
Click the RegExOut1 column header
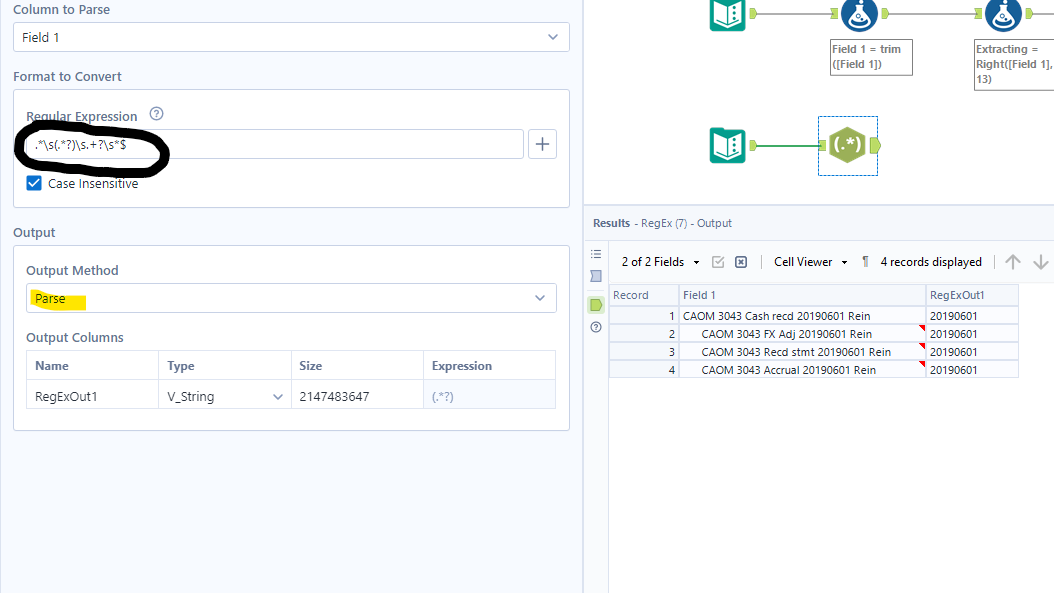click(x=971, y=295)
